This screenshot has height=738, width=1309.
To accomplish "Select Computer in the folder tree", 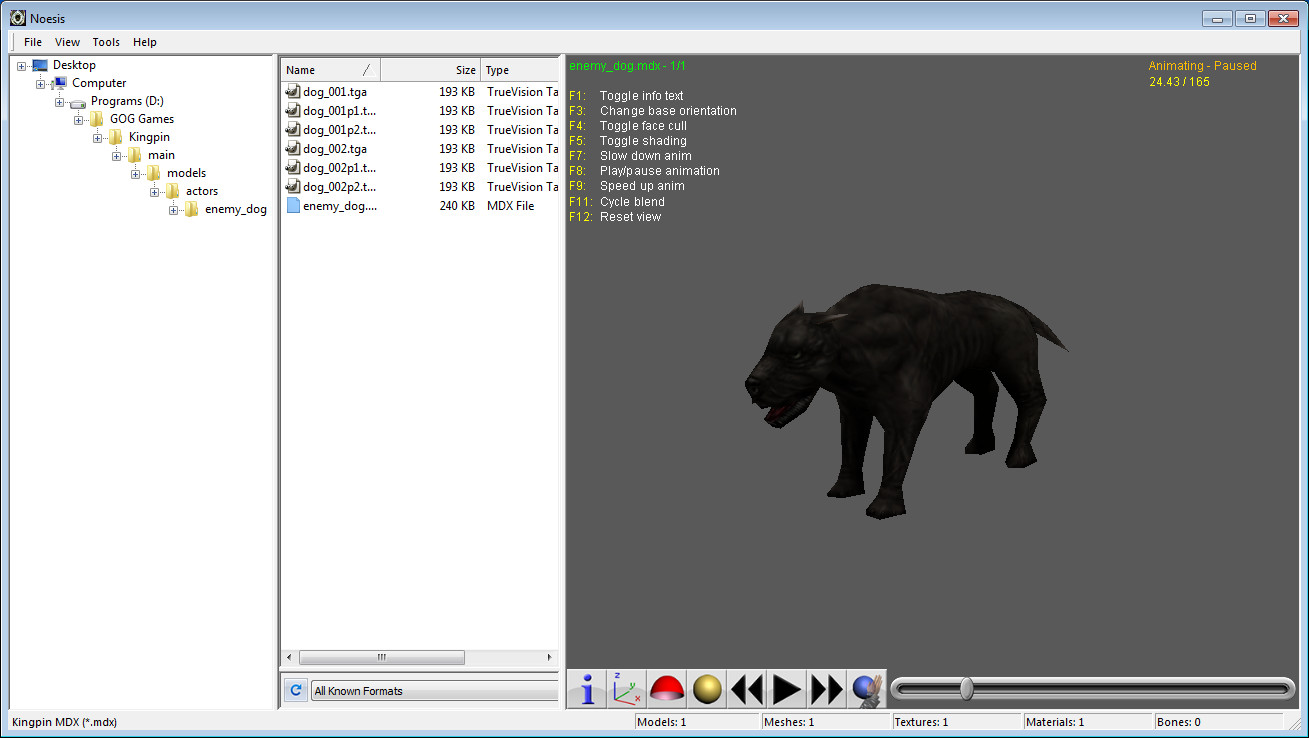I will pyautogui.click(x=99, y=83).
